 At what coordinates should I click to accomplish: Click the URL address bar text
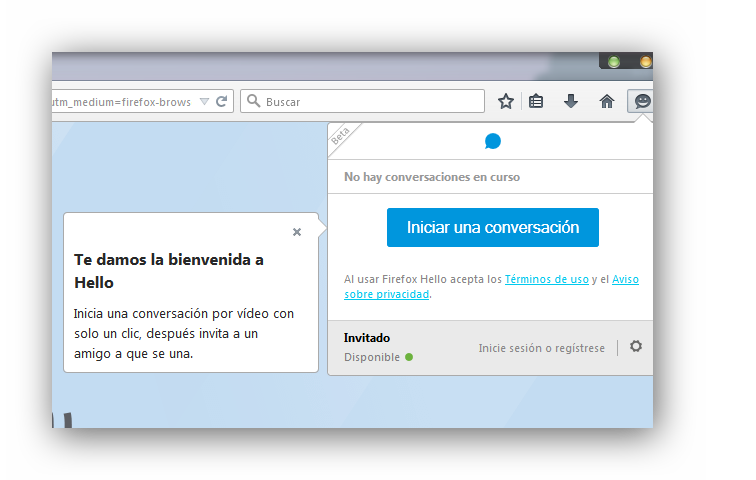point(122,102)
